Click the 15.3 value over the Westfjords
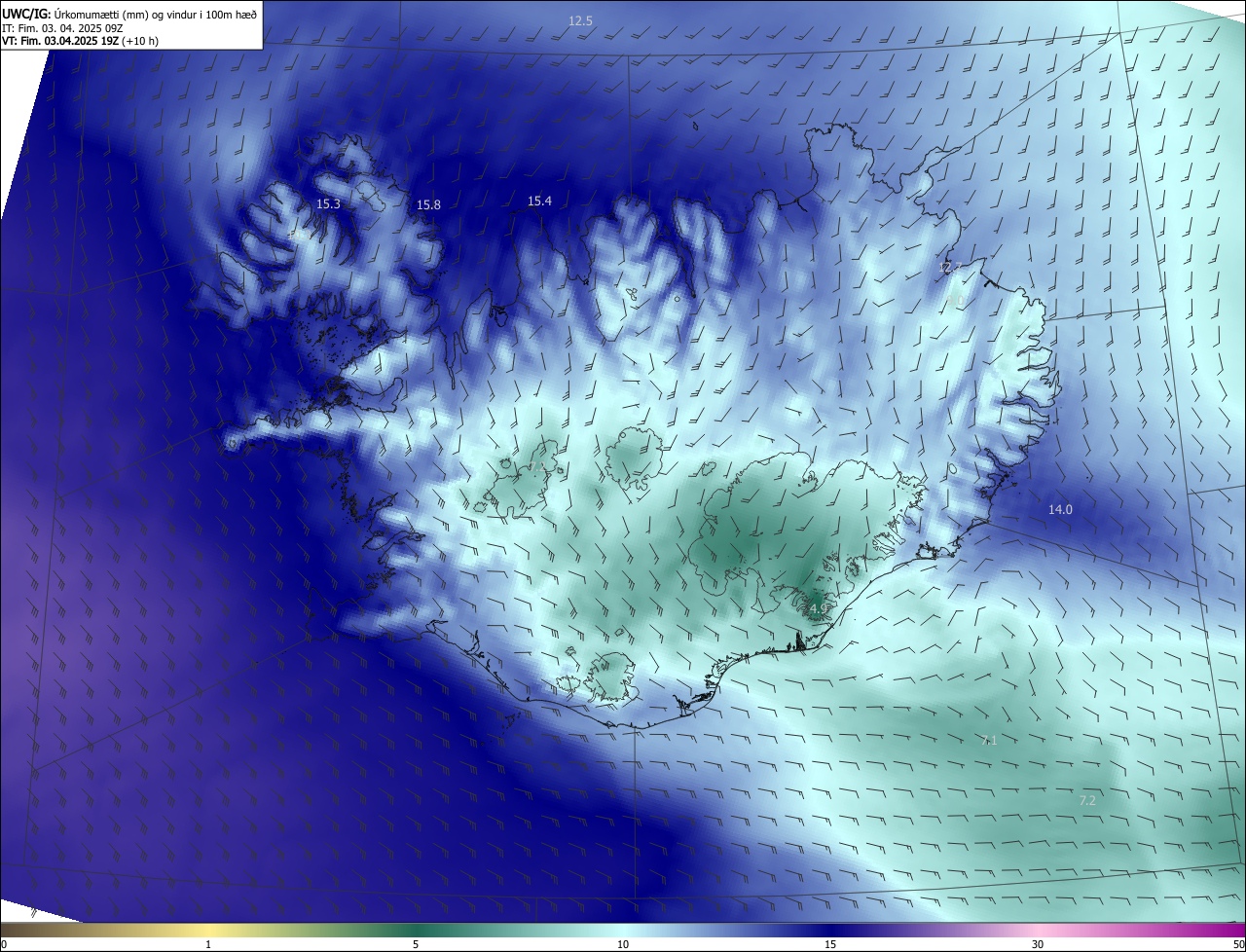This screenshot has height=952, width=1246. [x=328, y=203]
